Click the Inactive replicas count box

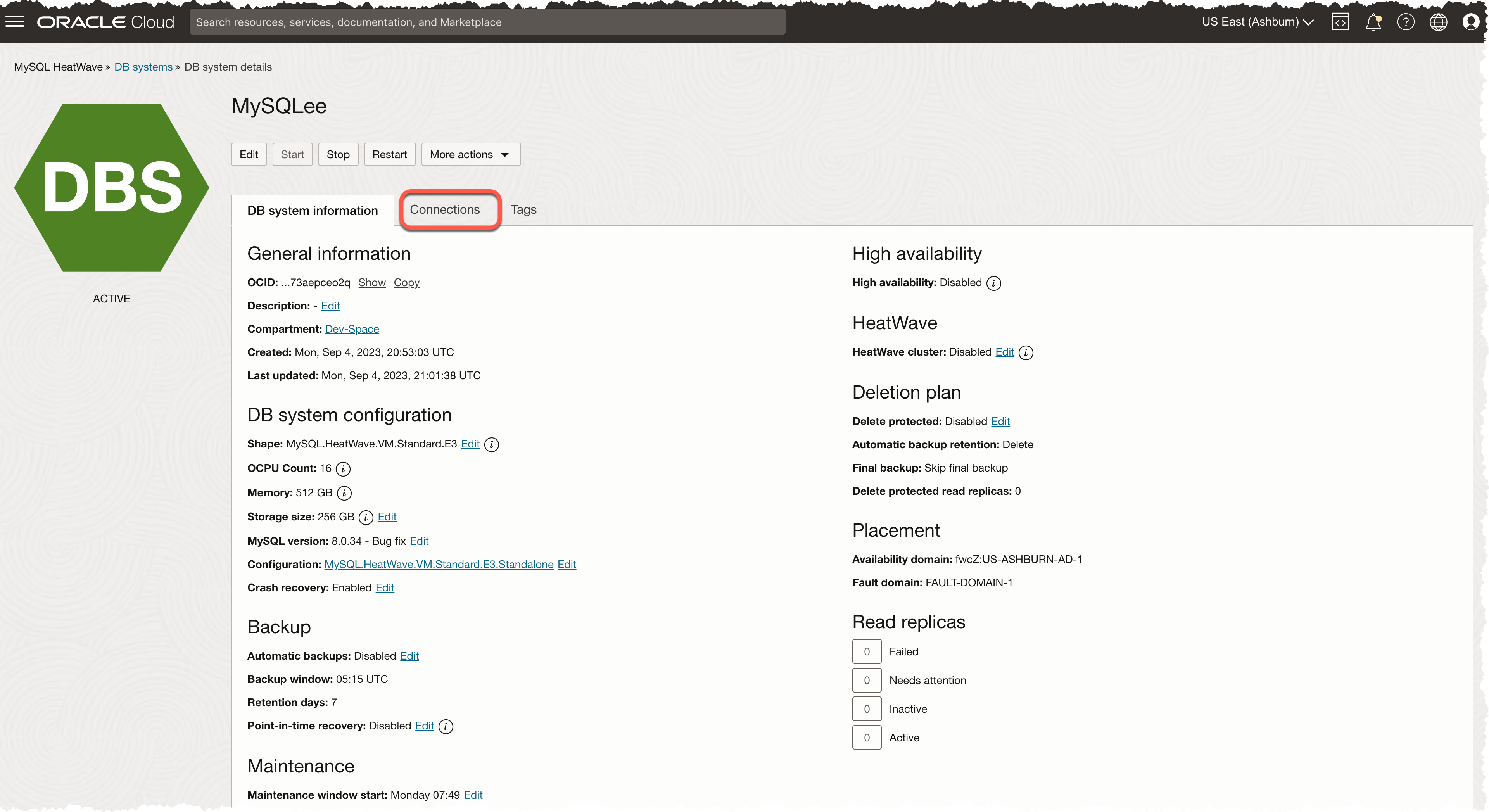tap(867, 709)
